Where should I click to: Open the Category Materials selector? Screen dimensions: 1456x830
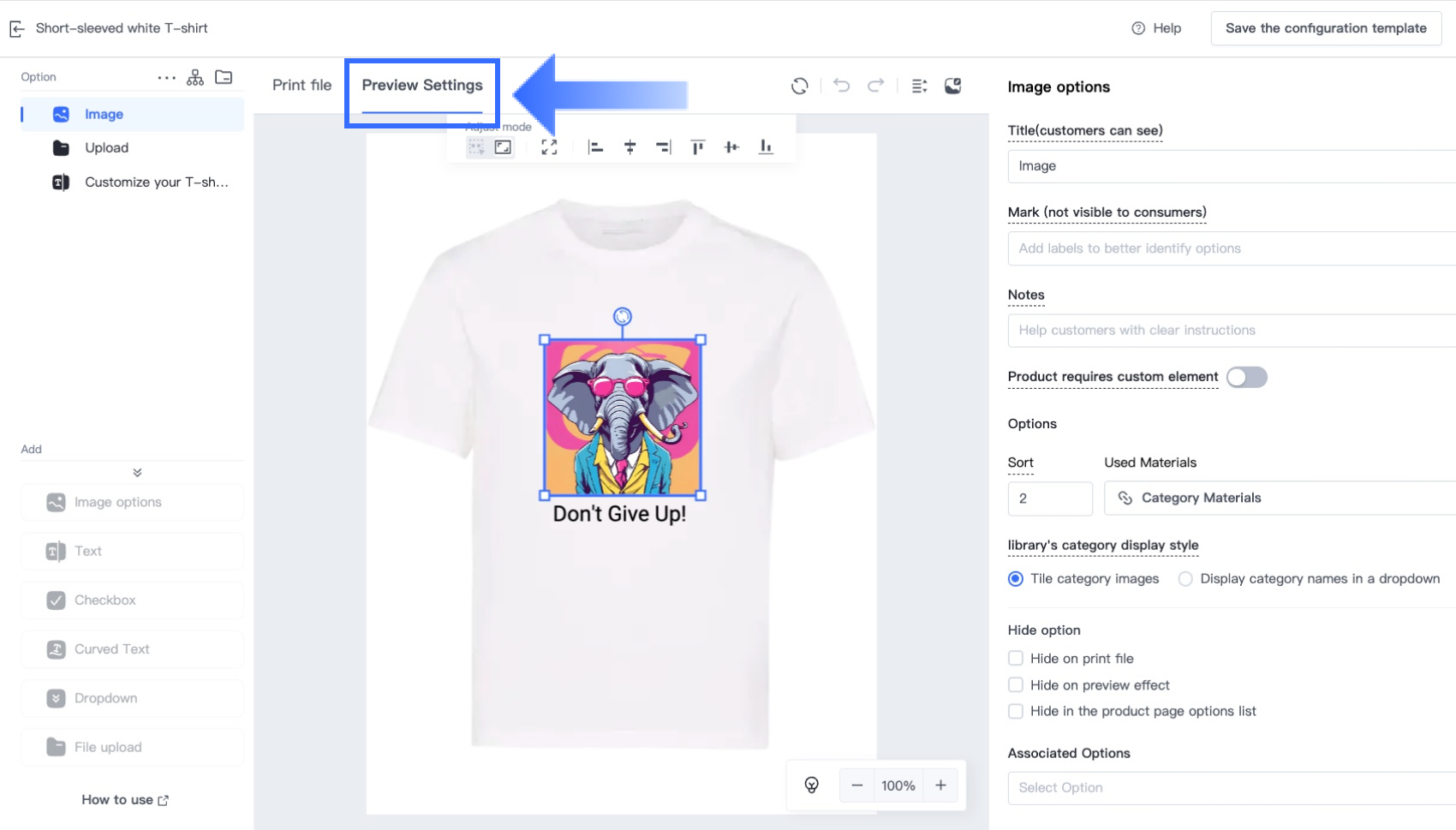[1280, 498]
